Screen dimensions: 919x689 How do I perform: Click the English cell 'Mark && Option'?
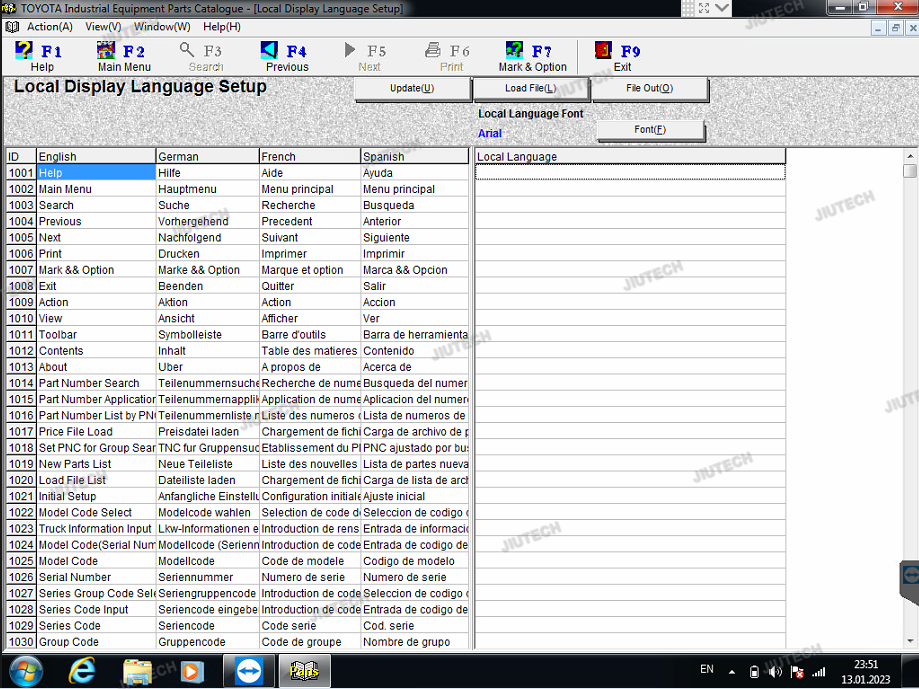(x=96, y=270)
